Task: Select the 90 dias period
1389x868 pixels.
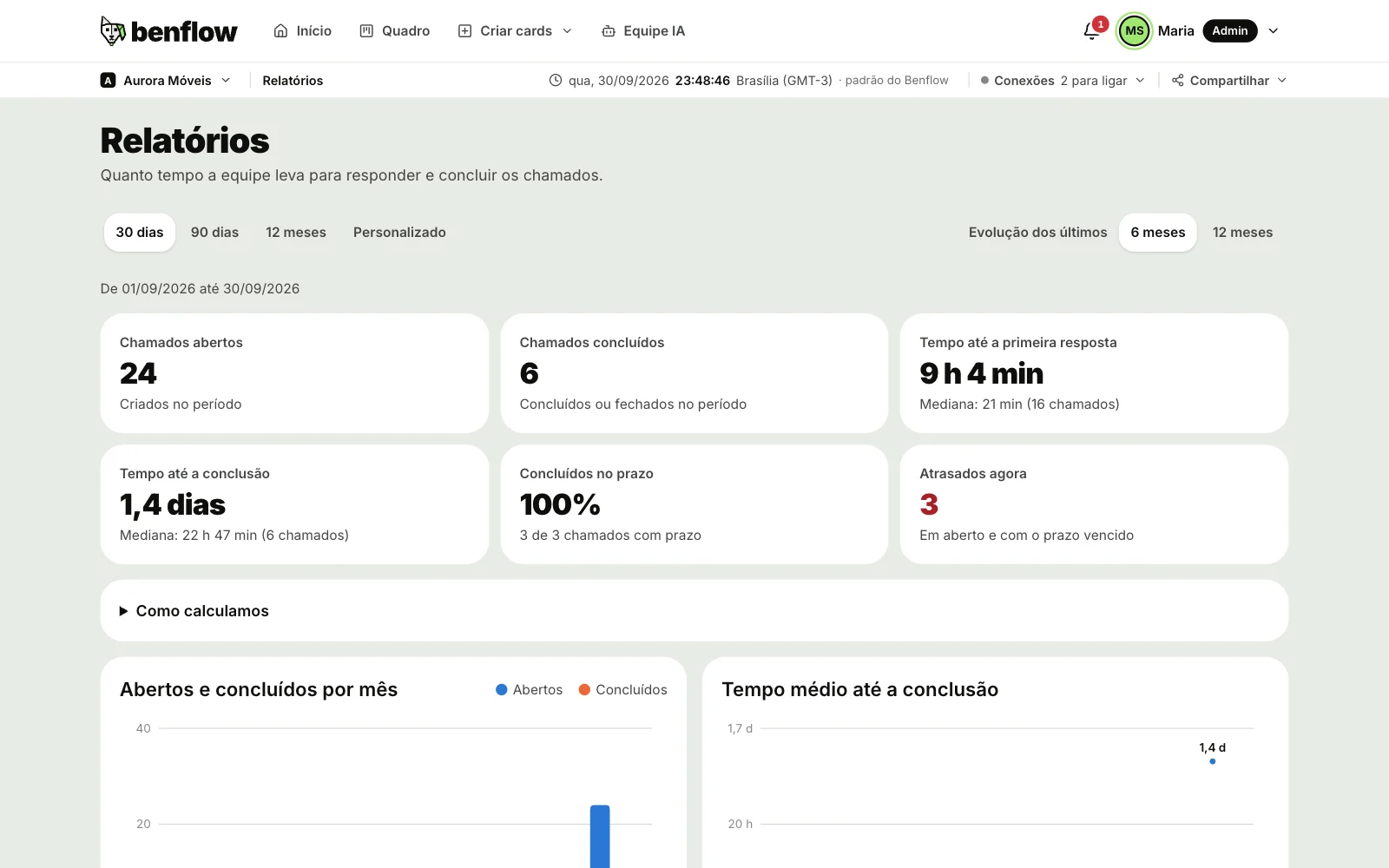Action: tap(214, 233)
